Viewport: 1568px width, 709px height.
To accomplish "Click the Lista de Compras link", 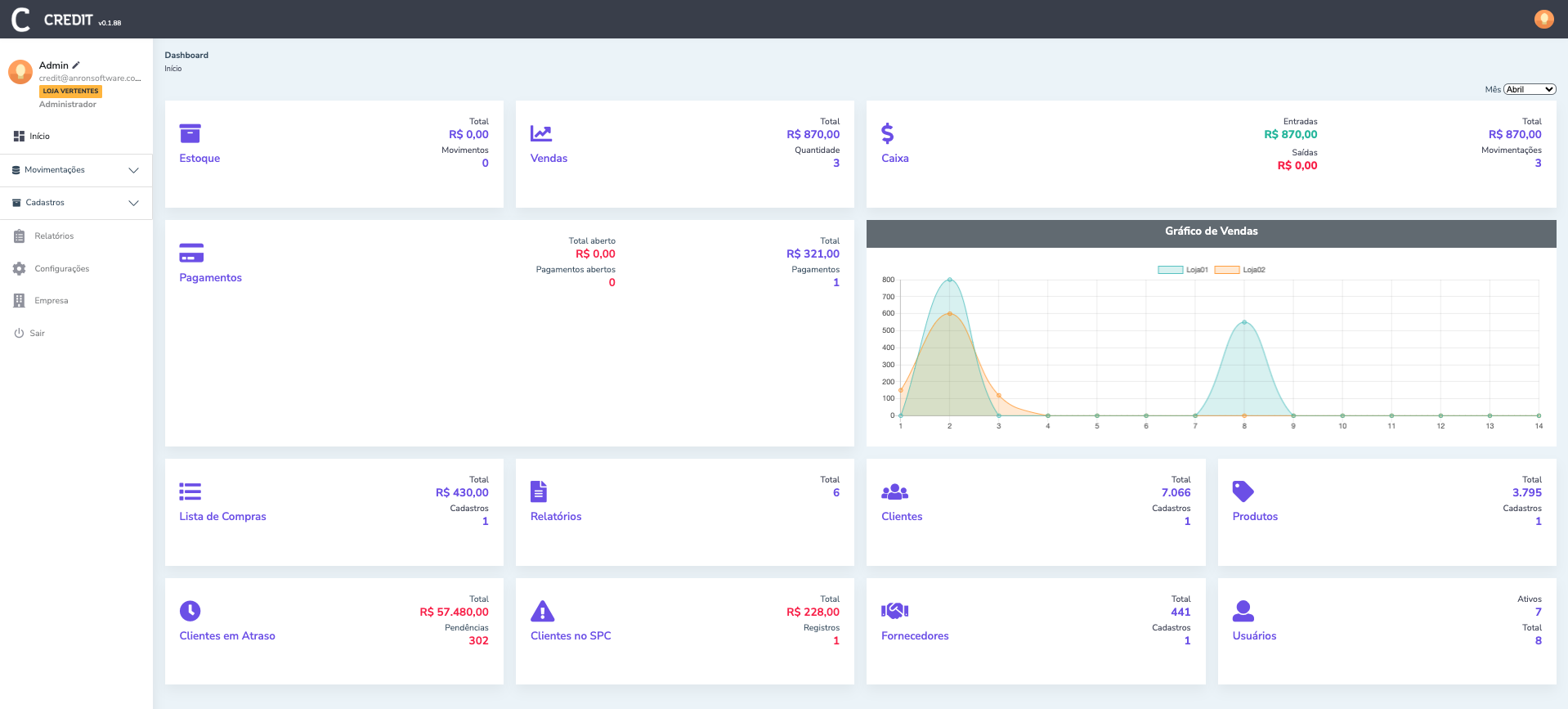I will pyautogui.click(x=222, y=517).
